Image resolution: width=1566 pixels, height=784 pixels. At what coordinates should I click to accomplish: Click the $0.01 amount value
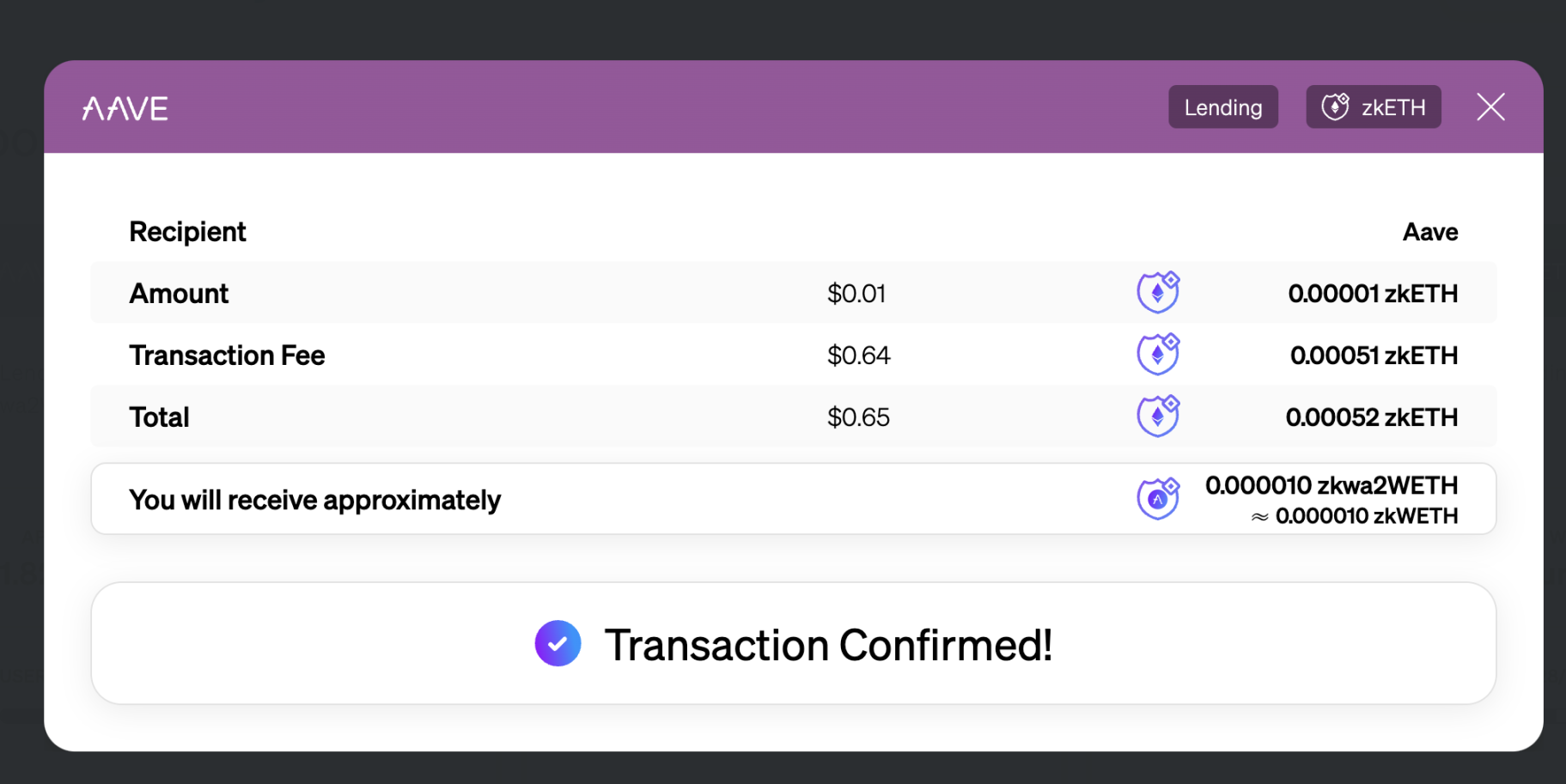[856, 294]
